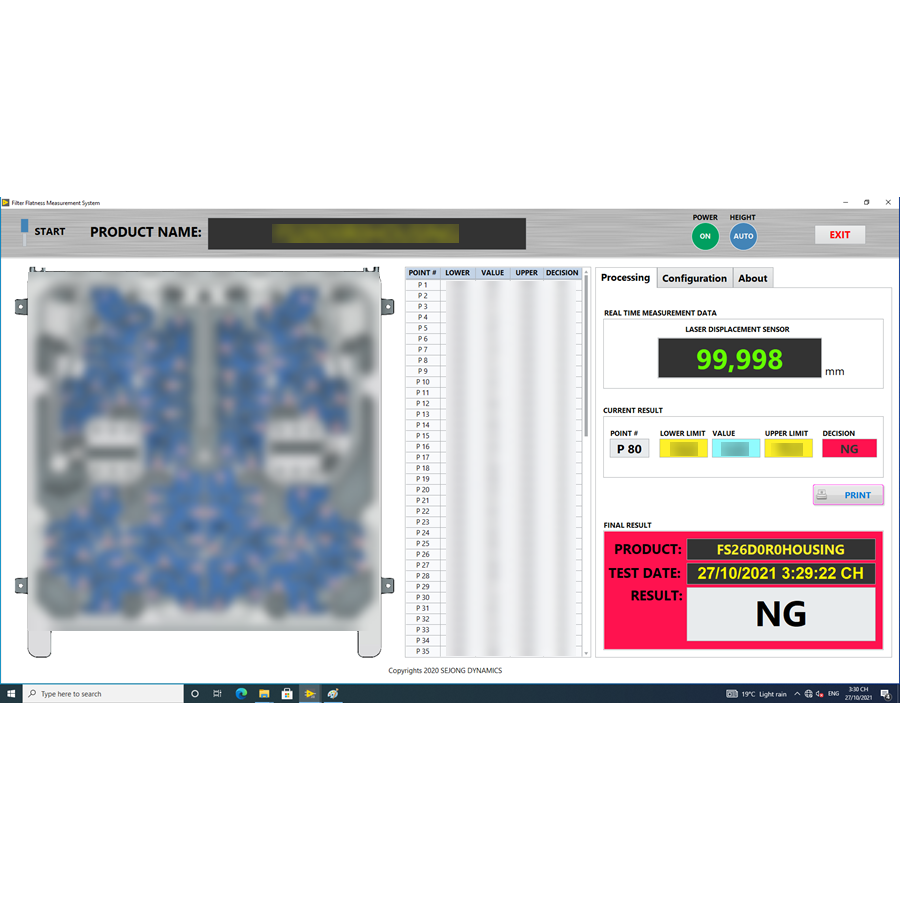This screenshot has height=900, width=900.
Task: Open the Windows Start menu
Action: coord(11,693)
